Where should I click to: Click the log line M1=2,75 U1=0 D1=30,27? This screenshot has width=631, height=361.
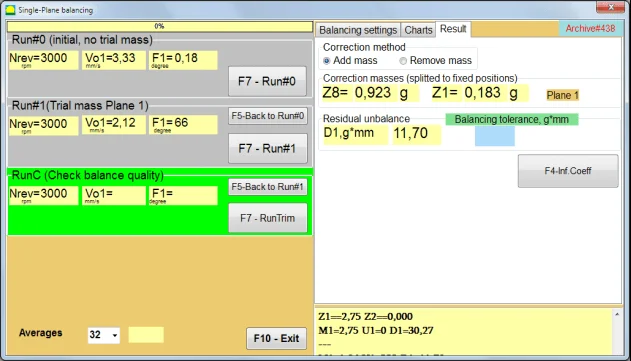376,330
